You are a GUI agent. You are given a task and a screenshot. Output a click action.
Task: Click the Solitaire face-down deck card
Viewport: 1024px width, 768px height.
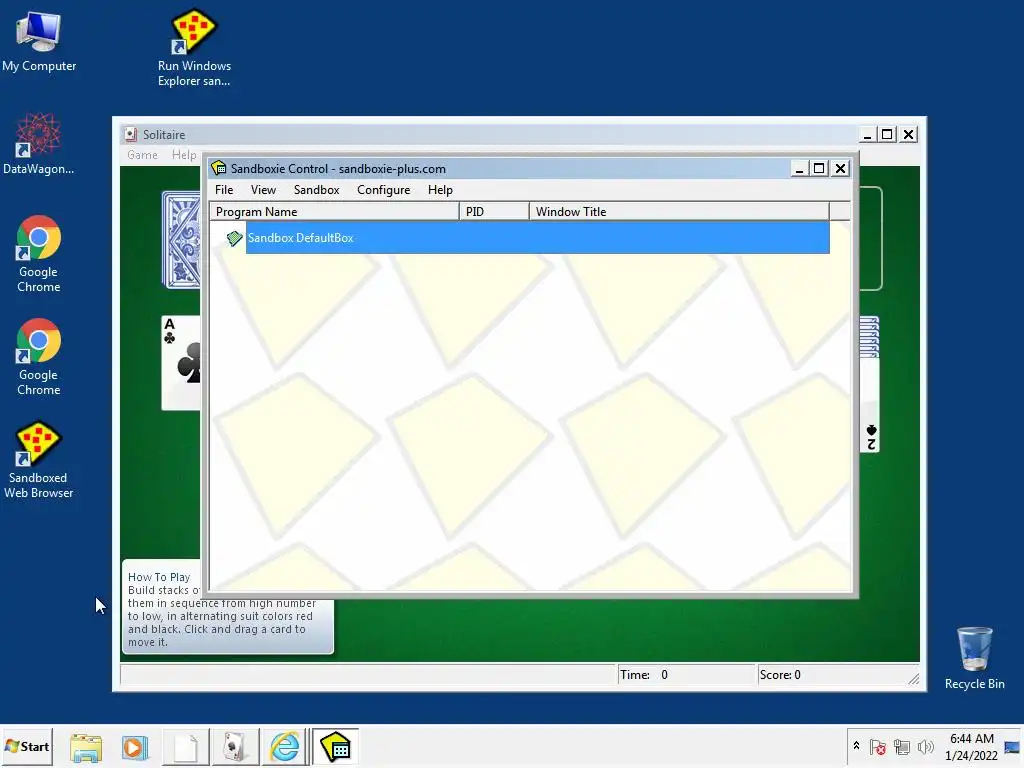point(181,240)
